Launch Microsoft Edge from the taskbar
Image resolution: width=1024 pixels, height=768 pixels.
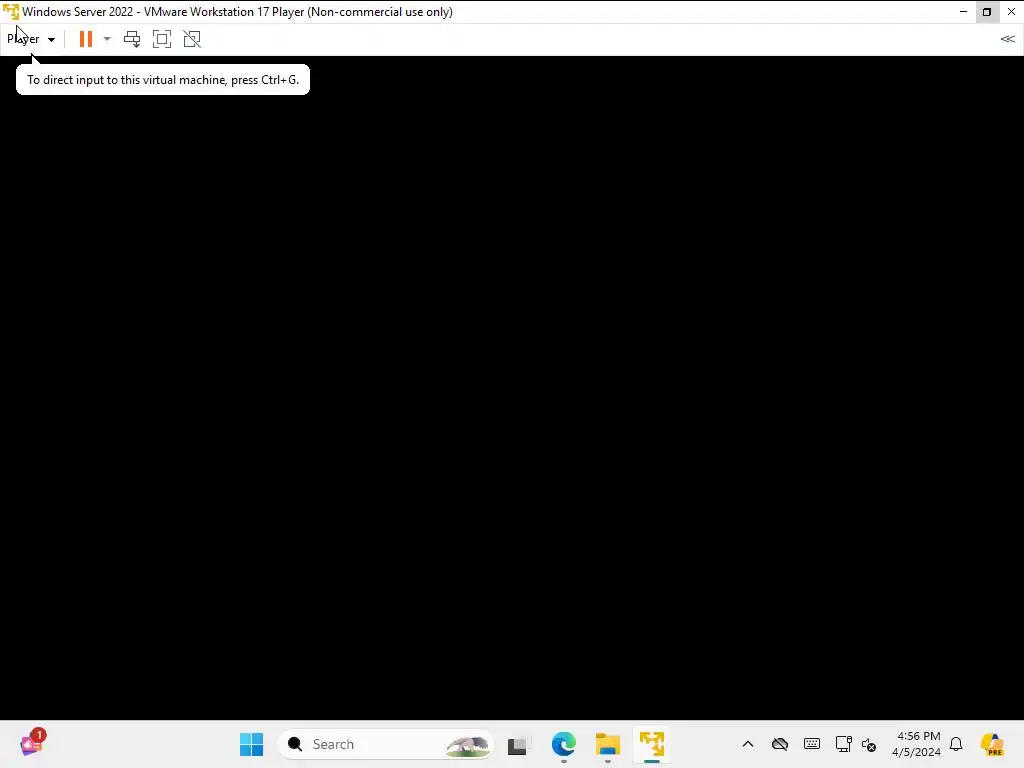564,744
